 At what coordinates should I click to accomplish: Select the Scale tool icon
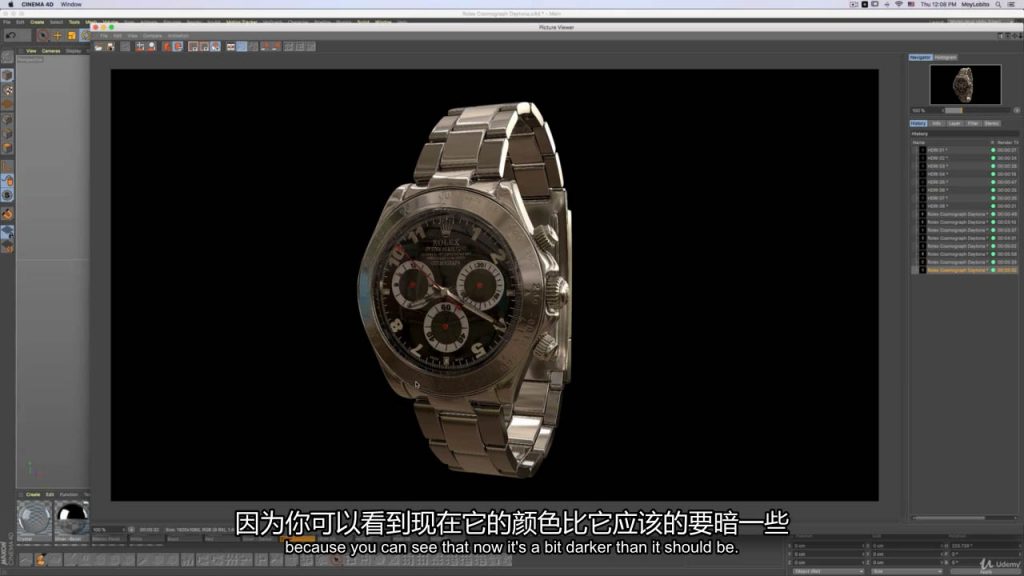(72, 35)
